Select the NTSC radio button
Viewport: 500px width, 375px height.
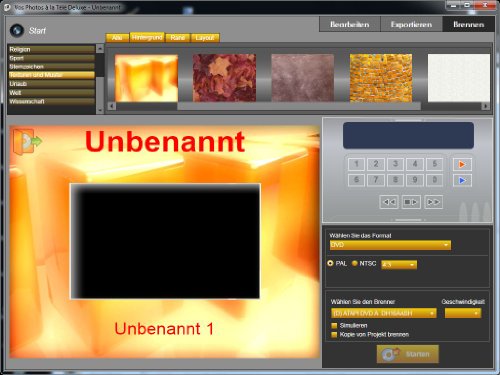pos(355,263)
